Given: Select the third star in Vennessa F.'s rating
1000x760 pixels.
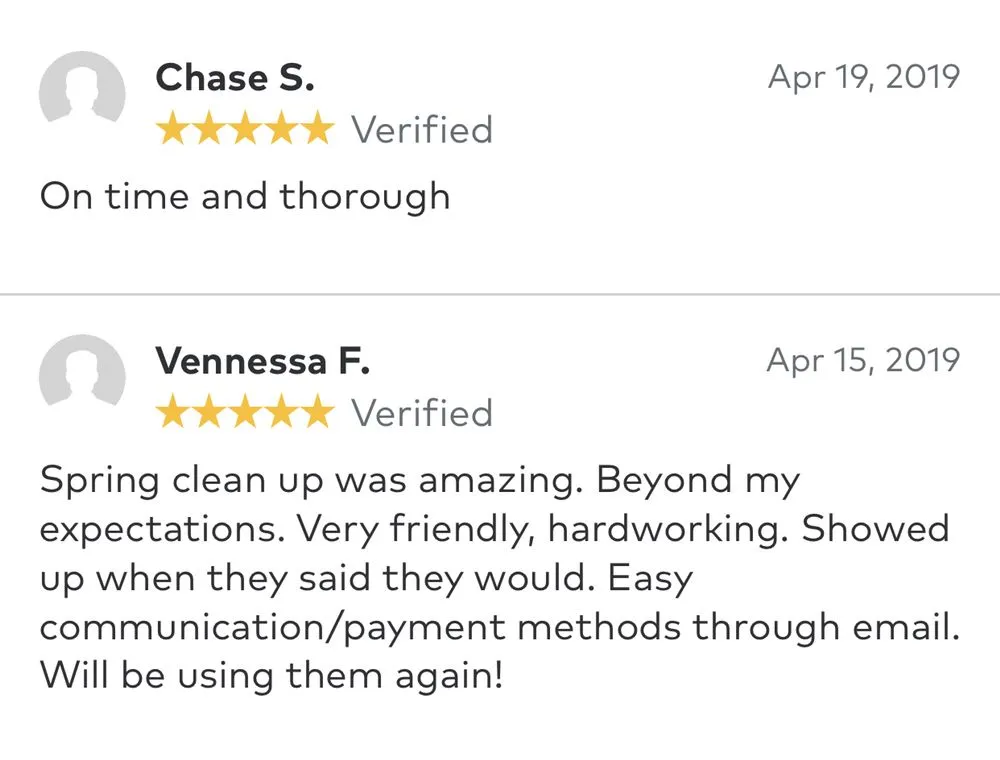Looking at the screenshot, I should (245, 412).
